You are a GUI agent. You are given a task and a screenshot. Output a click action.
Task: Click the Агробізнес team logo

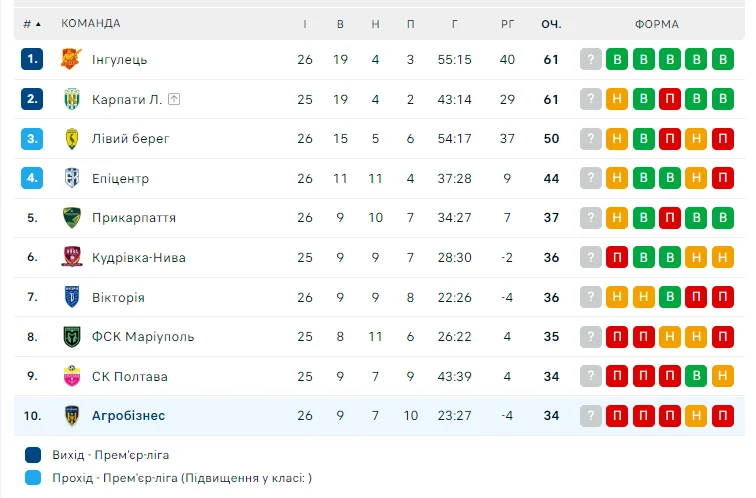click(71, 416)
